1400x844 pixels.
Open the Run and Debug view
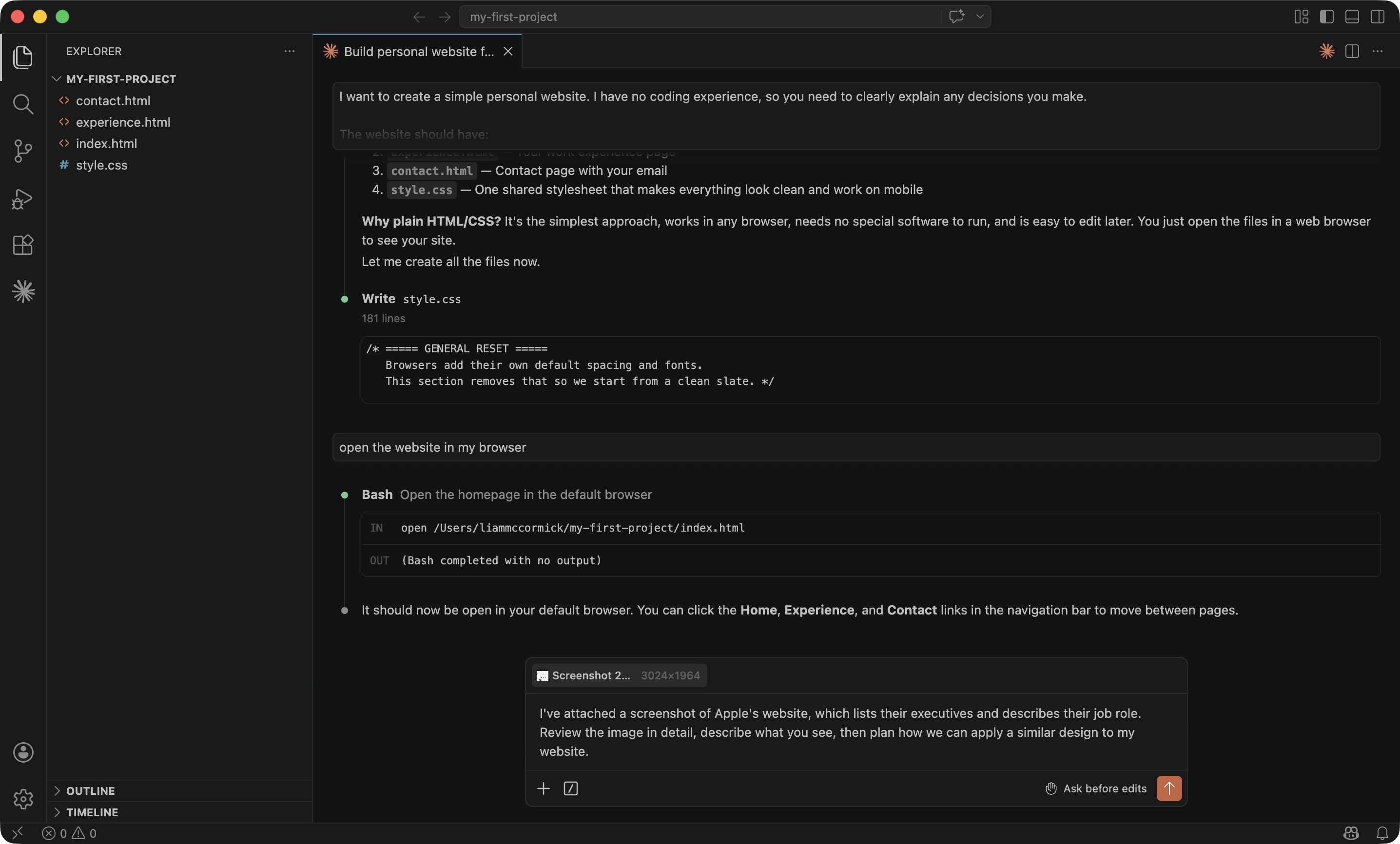tap(23, 199)
